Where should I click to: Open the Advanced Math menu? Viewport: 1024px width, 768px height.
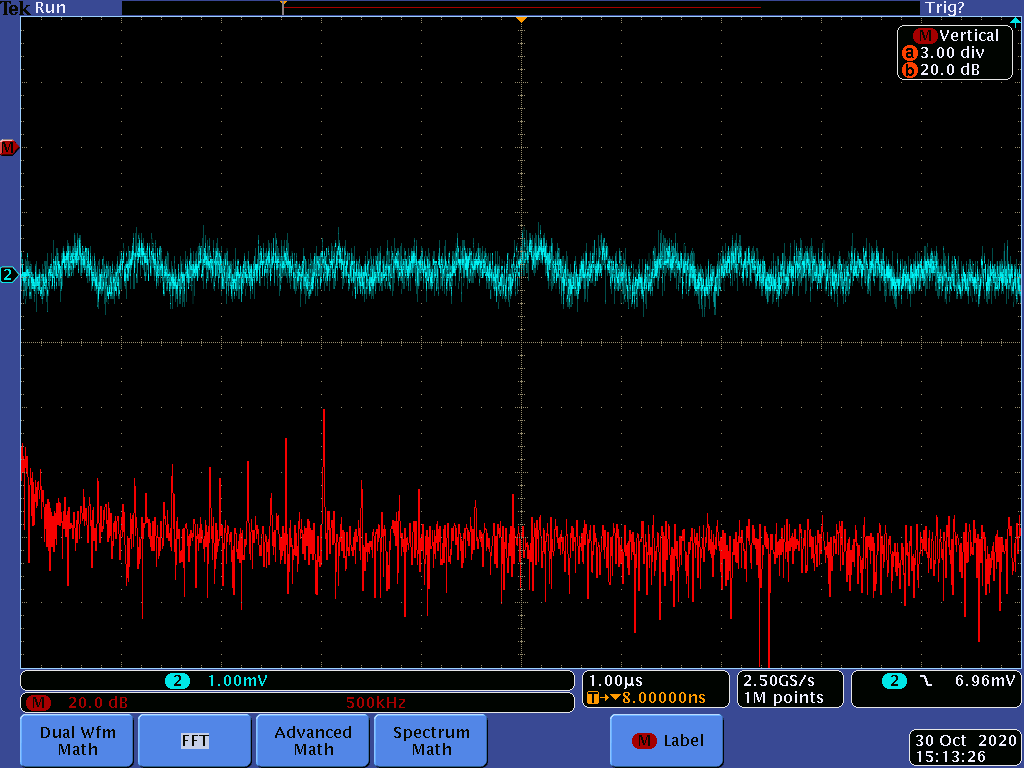(x=313, y=740)
